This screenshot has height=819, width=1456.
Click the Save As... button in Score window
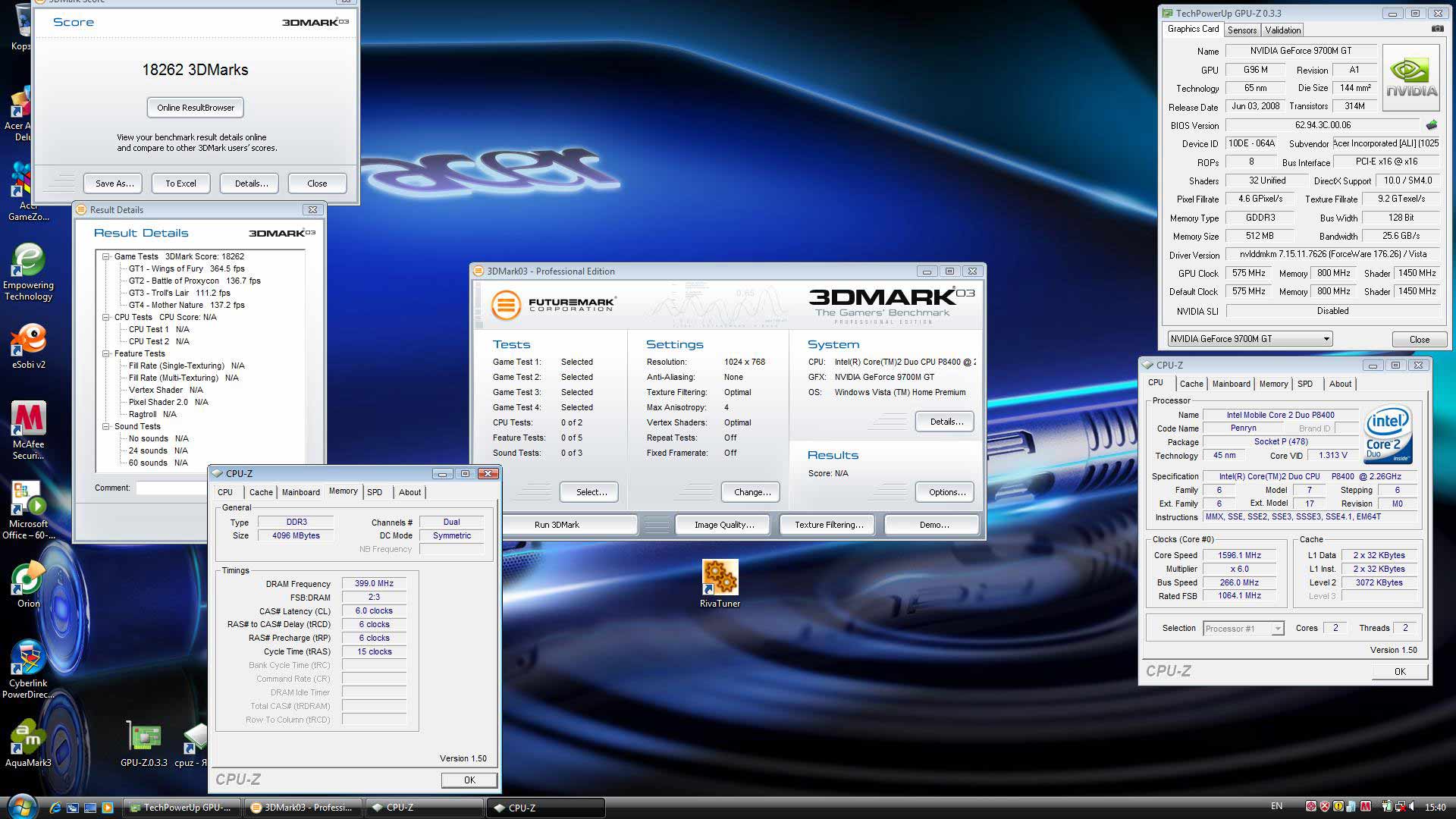click(115, 184)
